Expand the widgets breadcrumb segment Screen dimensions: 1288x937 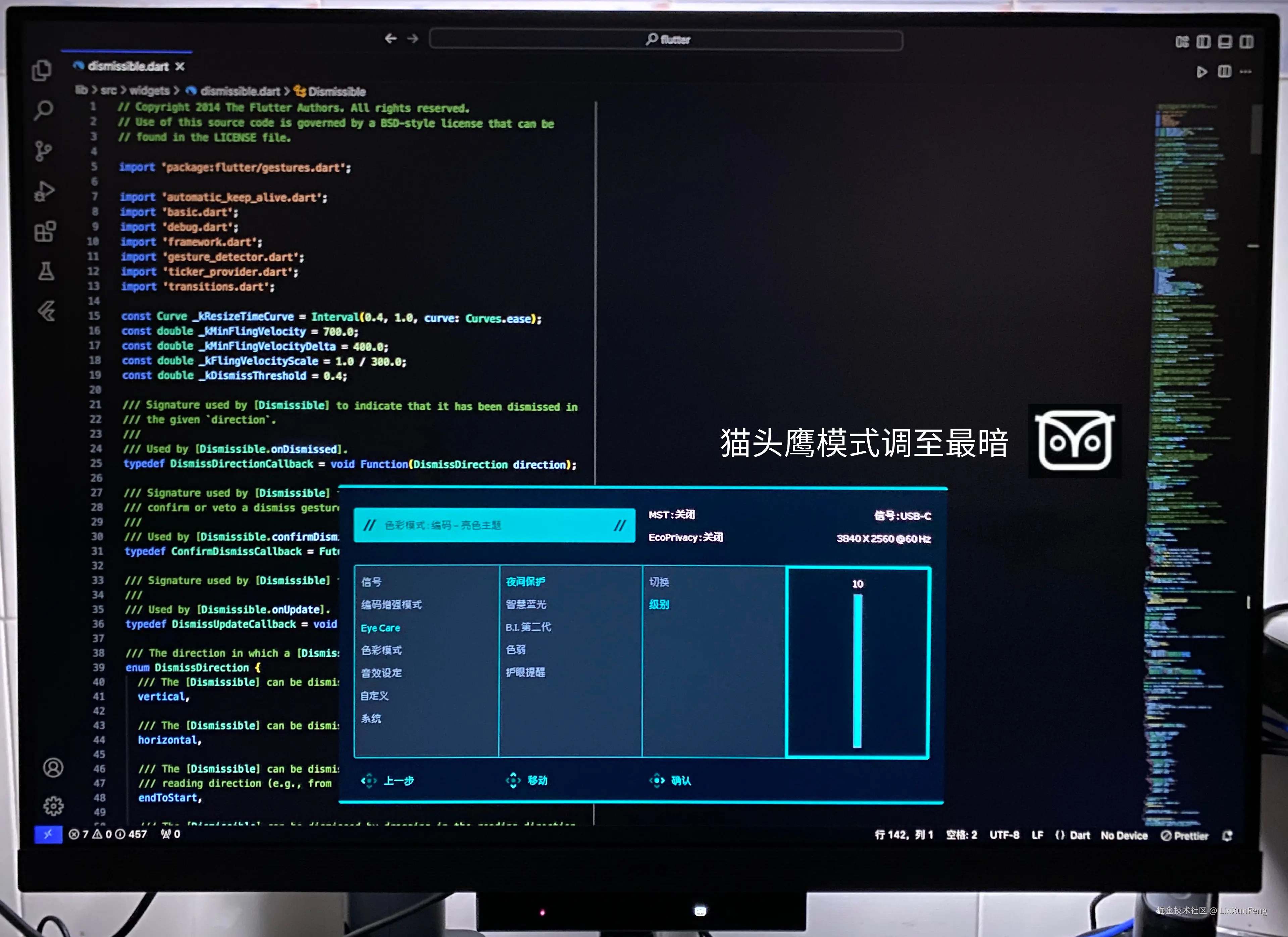[149, 90]
